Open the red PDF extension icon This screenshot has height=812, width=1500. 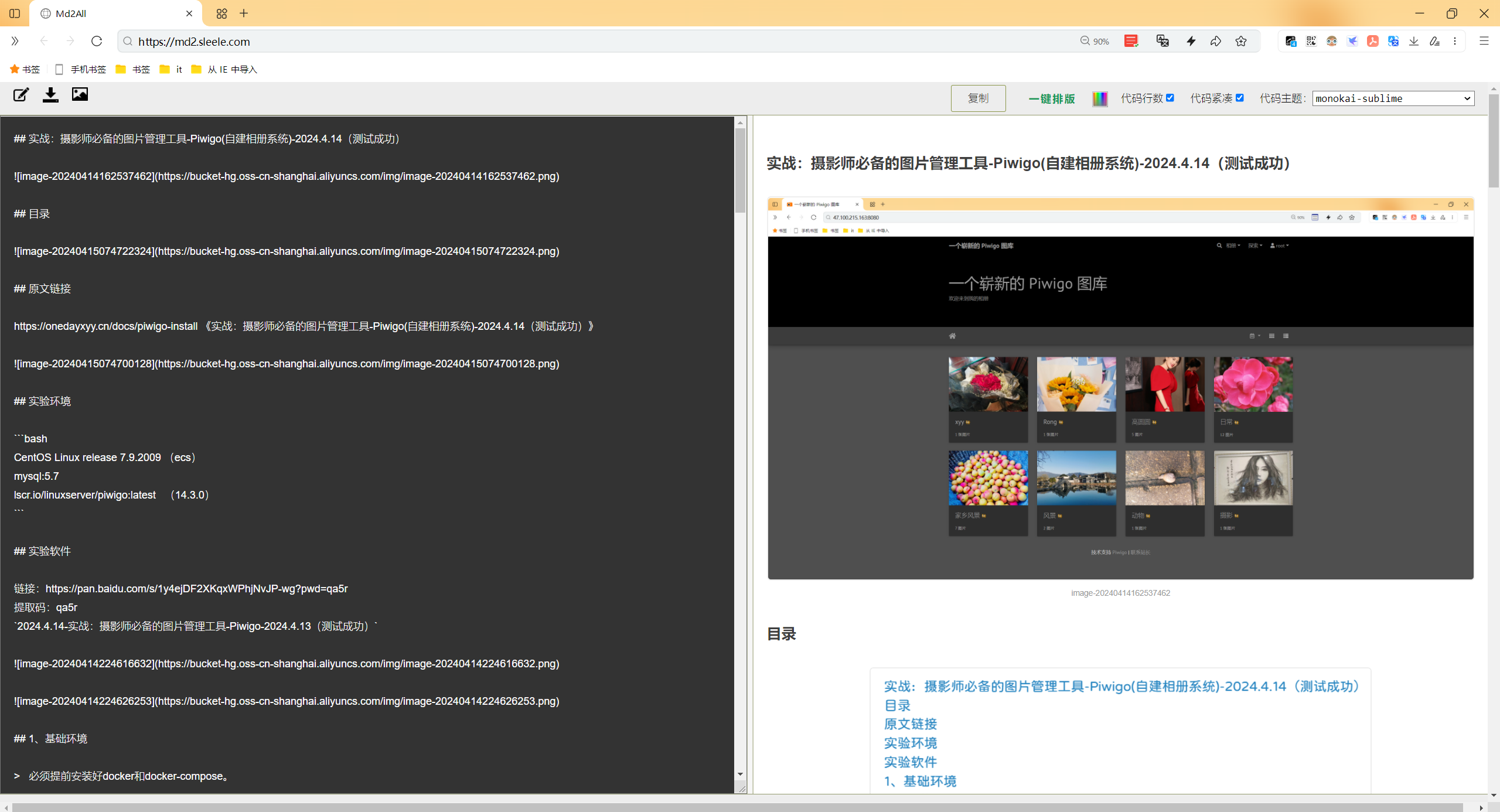(x=1373, y=41)
